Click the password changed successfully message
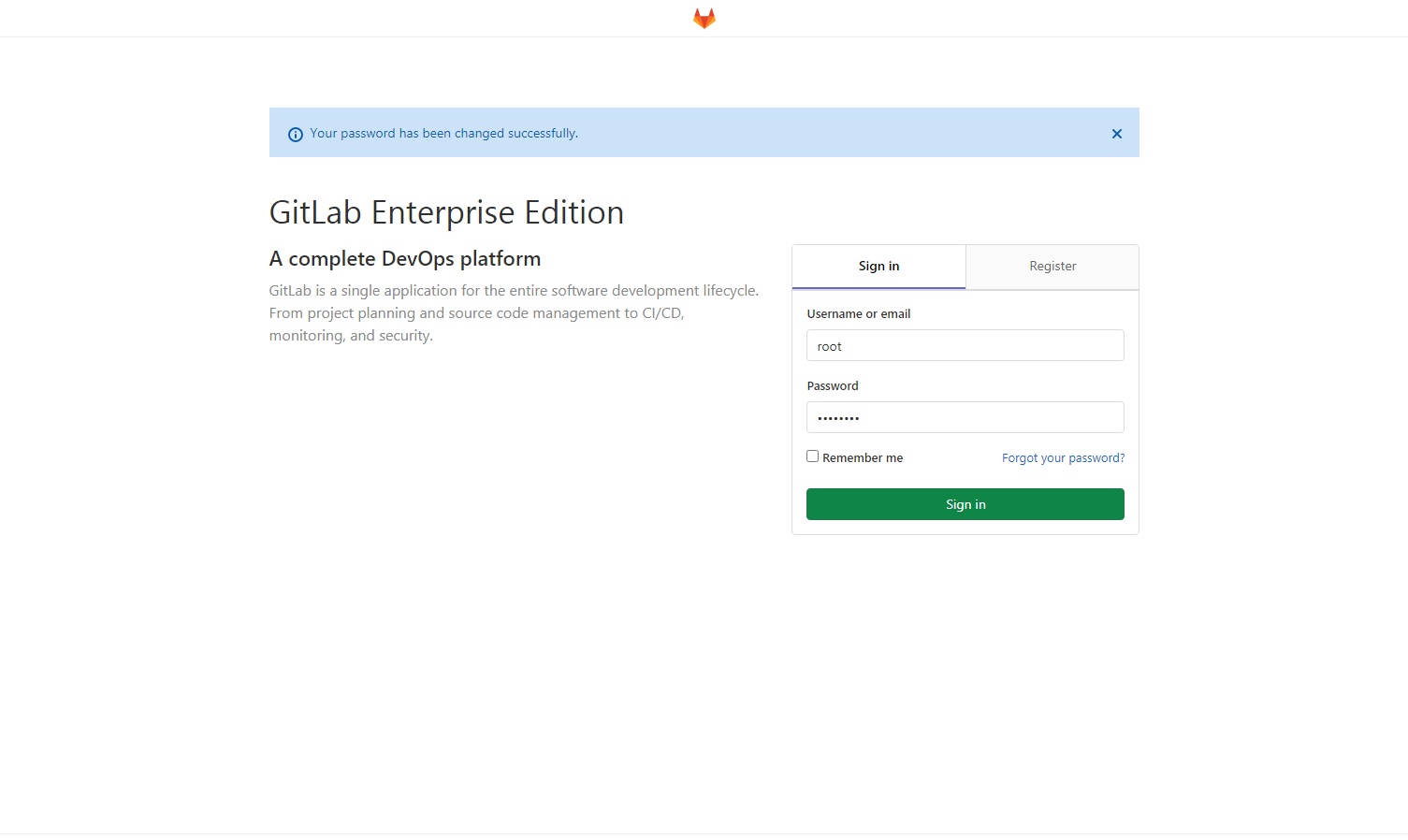This screenshot has width=1408, height=840. coord(443,134)
